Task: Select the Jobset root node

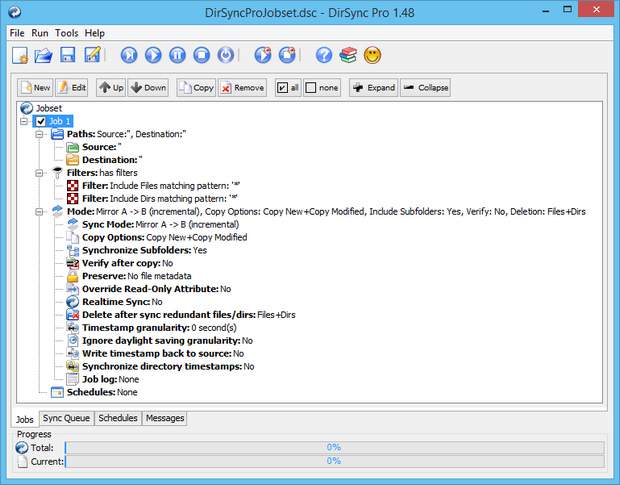Action: [42, 108]
